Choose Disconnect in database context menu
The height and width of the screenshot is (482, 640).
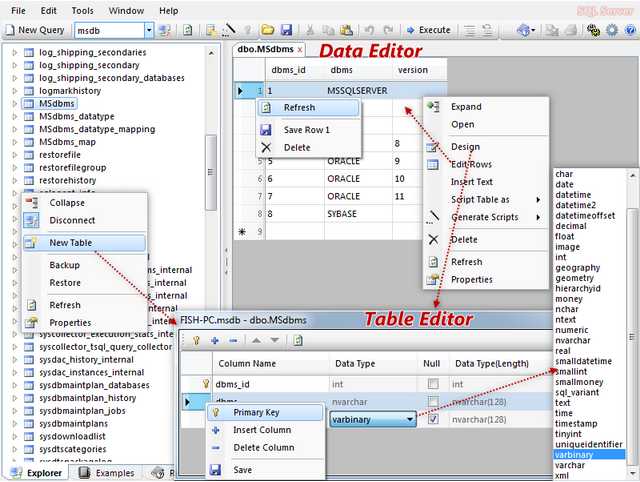(84, 220)
